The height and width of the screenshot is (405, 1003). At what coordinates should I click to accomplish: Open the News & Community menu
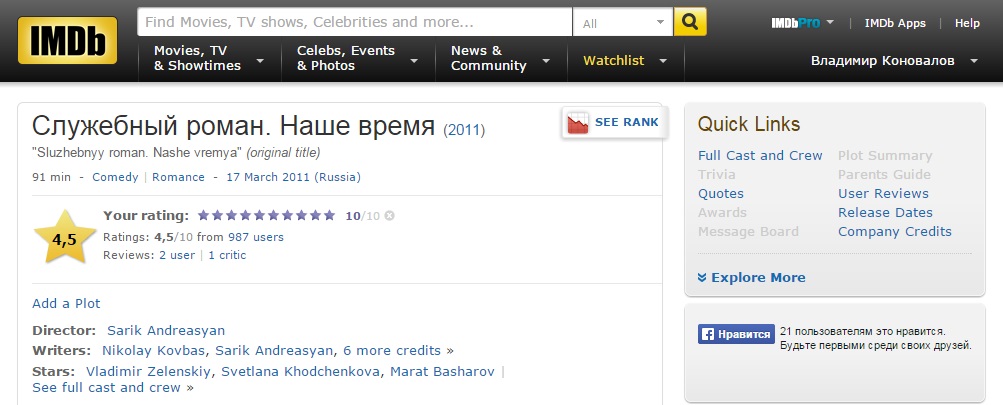(501, 58)
